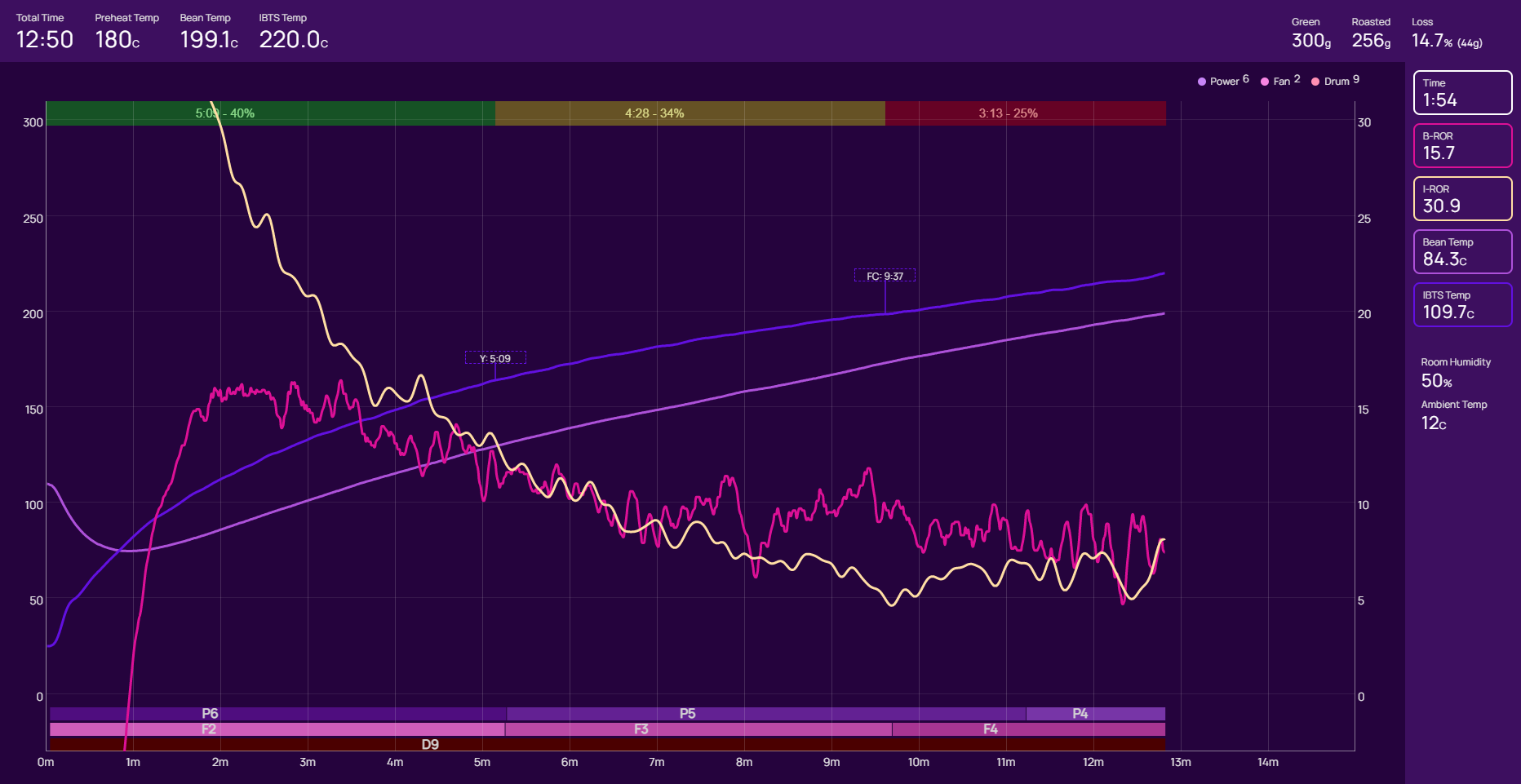Toggle the Bean Temp readout box on the right
The height and width of the screenshot is (784, 1521).
[x=1462, y=252]
